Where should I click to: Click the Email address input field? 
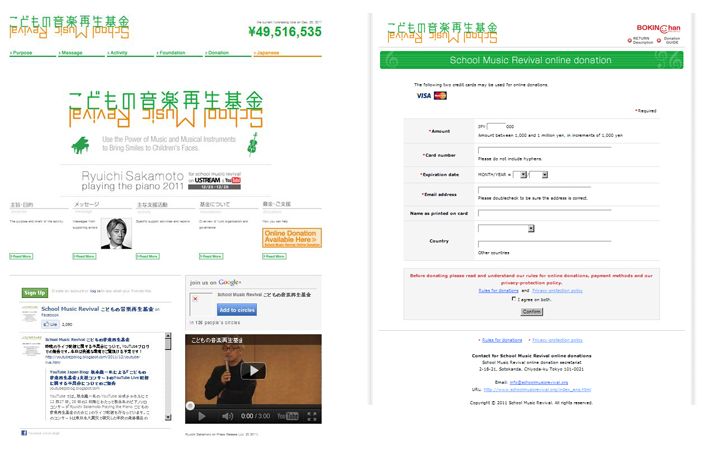534,190
